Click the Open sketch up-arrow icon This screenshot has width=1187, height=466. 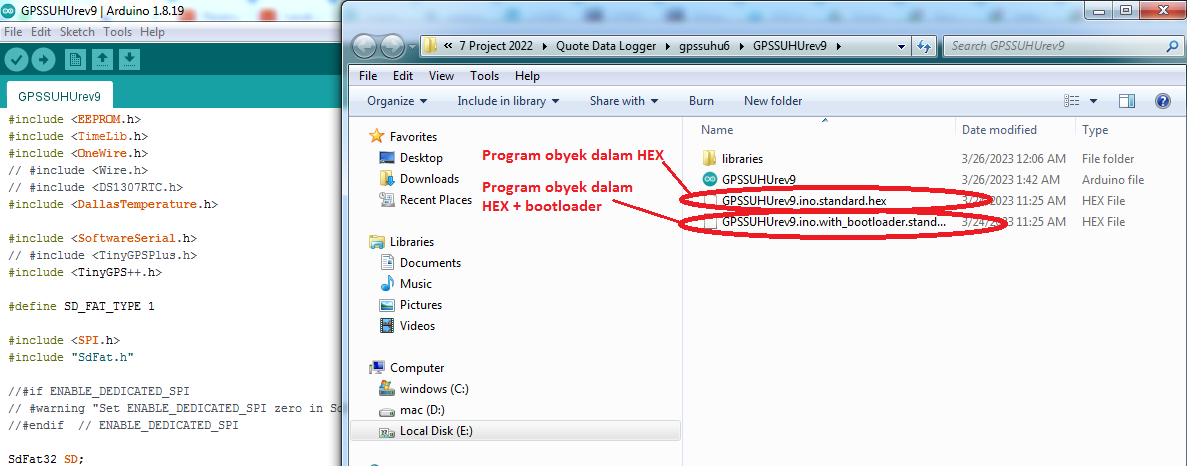click(x=102, y=60)
